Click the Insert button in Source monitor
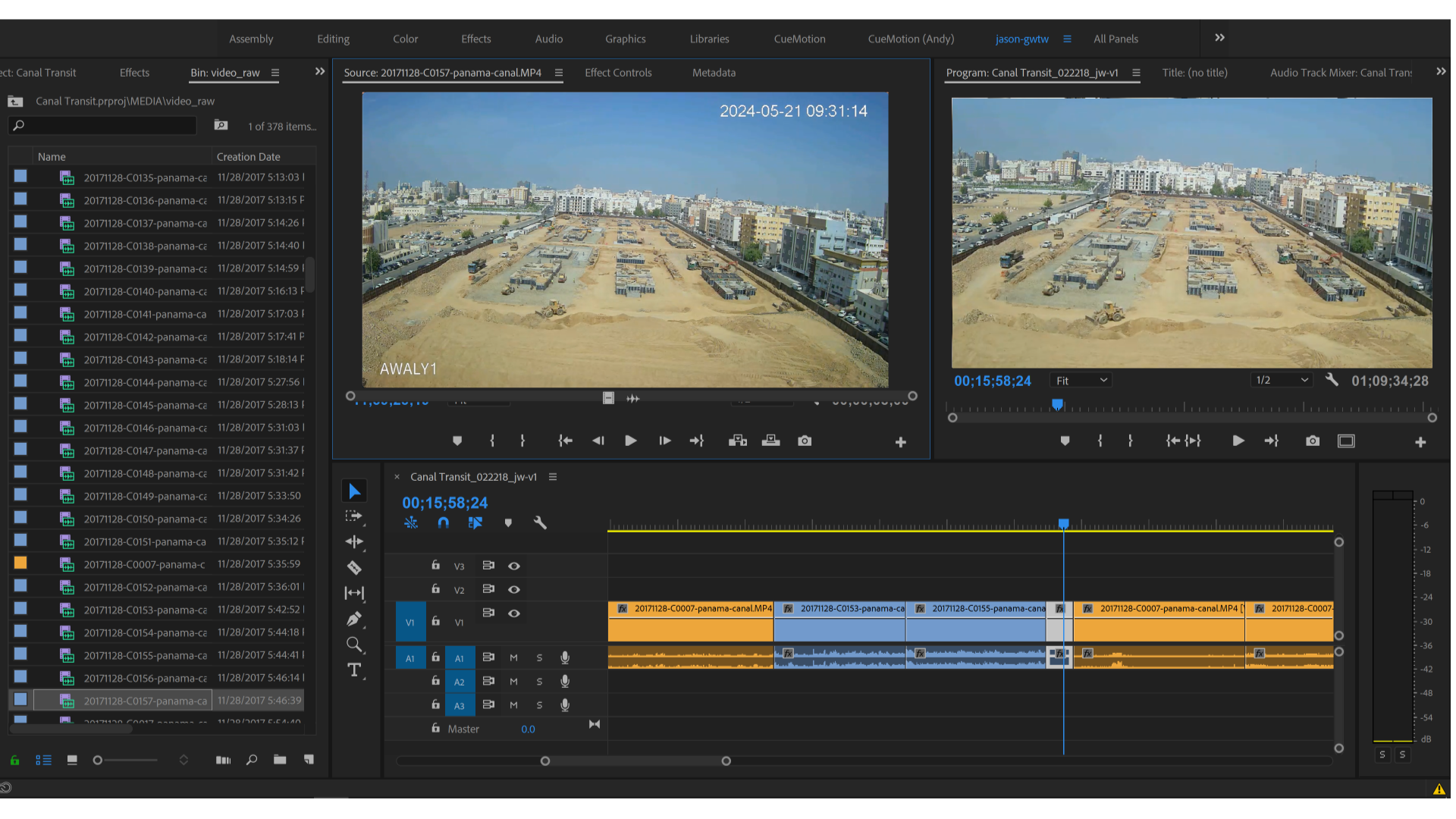Screen dimensions: 1456x819 737,441
